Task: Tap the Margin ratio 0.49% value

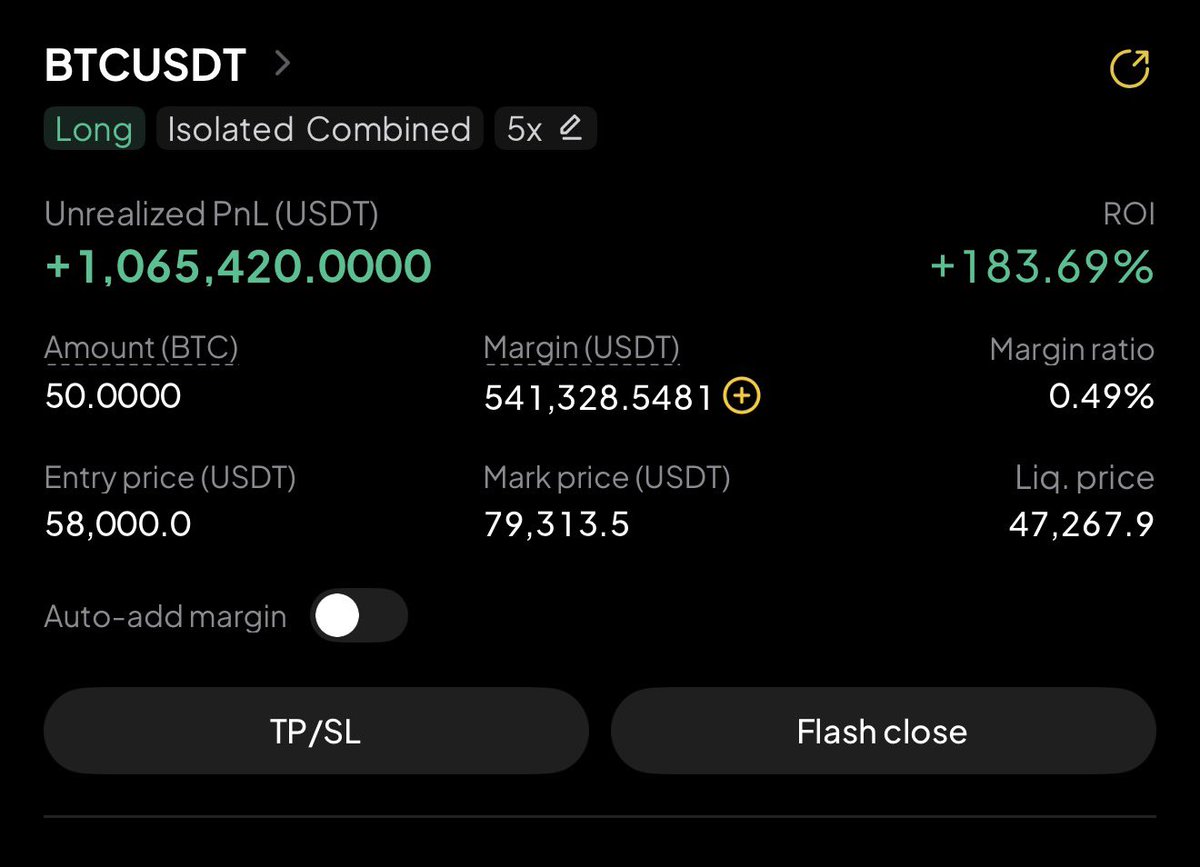Action: coord(1102,397)
